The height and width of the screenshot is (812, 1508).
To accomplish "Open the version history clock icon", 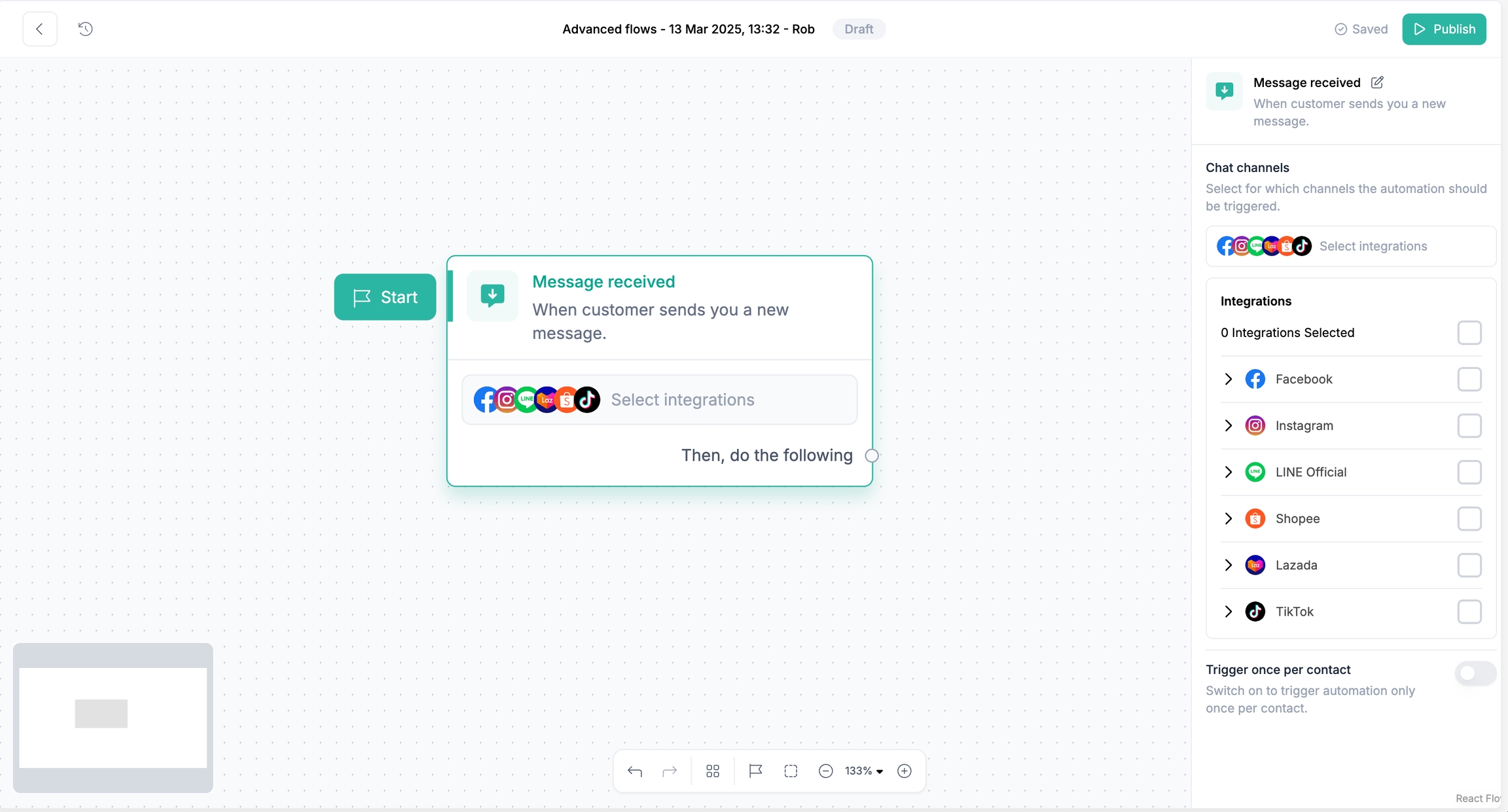I will point(85,29).
